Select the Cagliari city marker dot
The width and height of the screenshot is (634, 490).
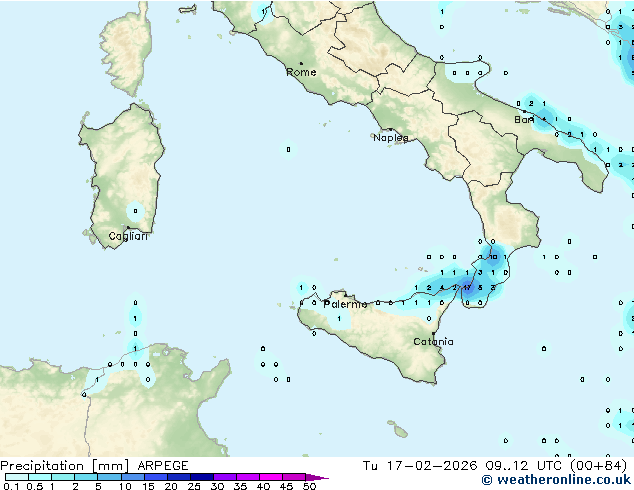[128, 228]
